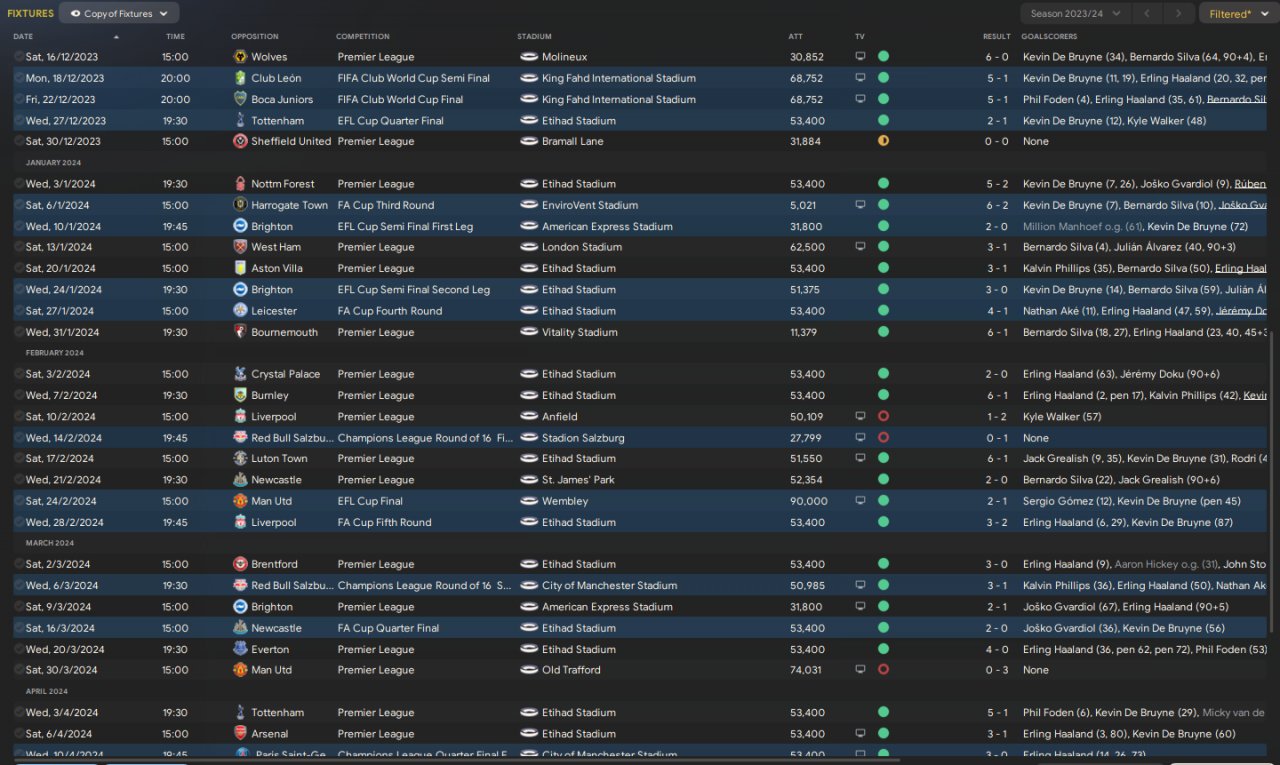Click the stadium icon beside Old Trafford
The height and width of the screenshot is (765, 1280).
coord(529,670)
